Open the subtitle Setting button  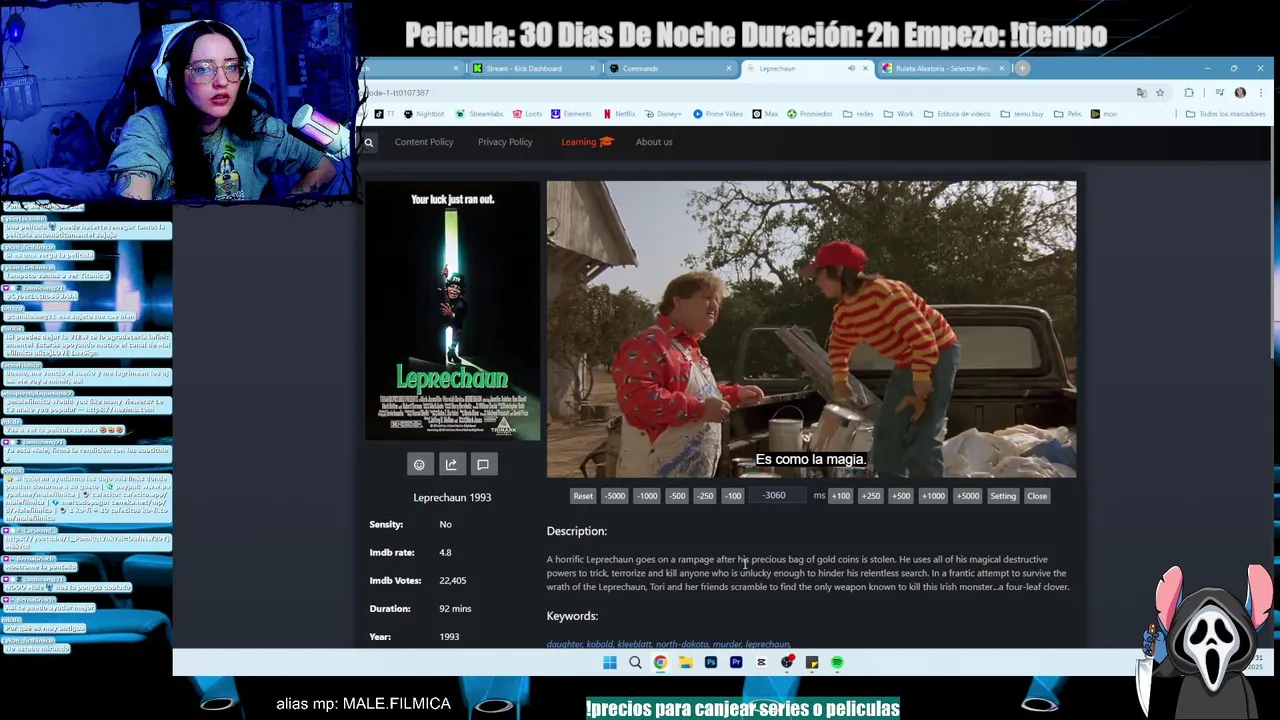pos(1003,496)
